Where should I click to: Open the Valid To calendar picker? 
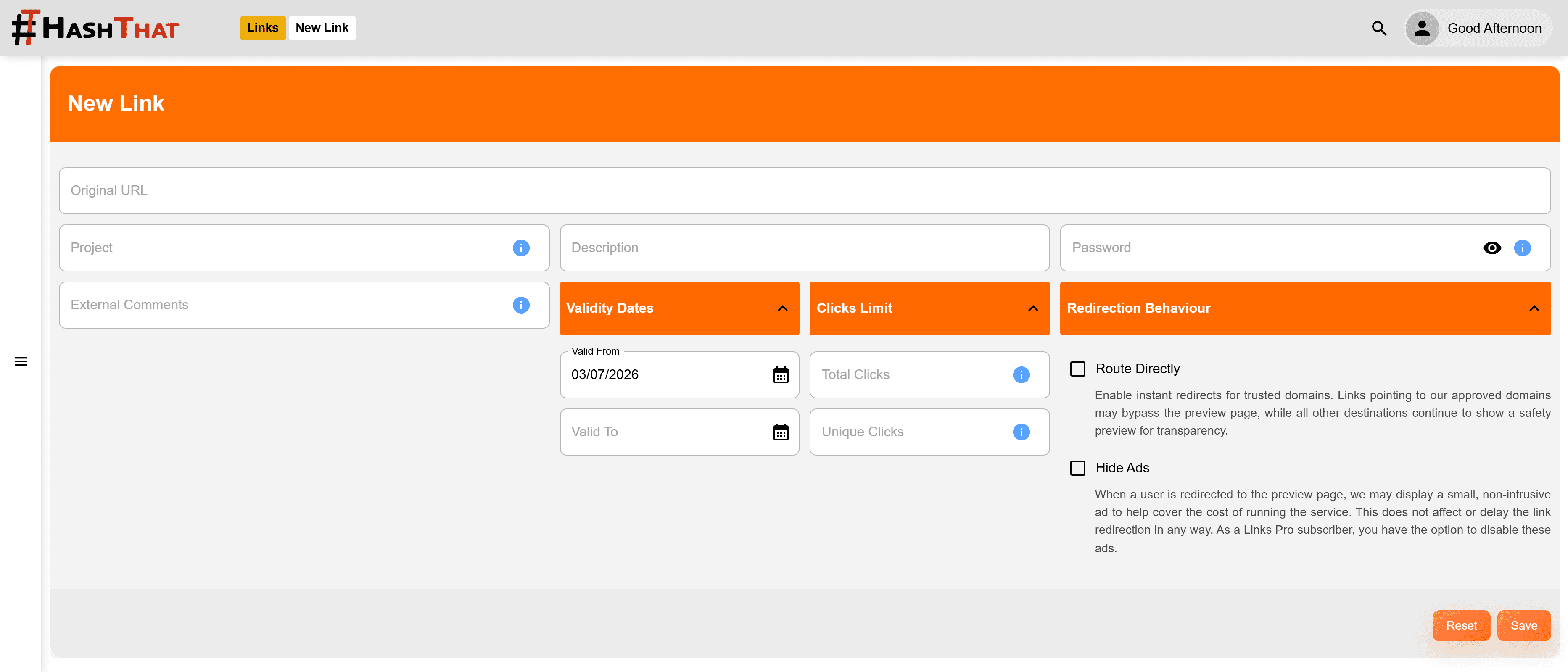pyautogui.click(x=781, y=432)
